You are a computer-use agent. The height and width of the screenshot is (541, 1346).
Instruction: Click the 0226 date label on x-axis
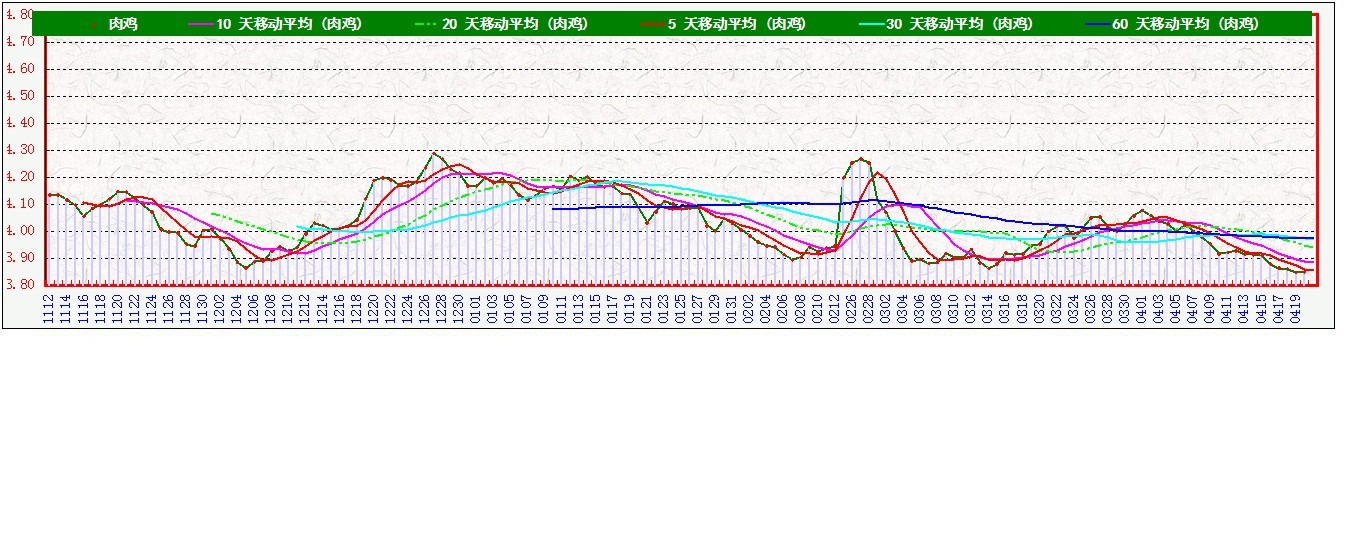(x=851, y=307)
